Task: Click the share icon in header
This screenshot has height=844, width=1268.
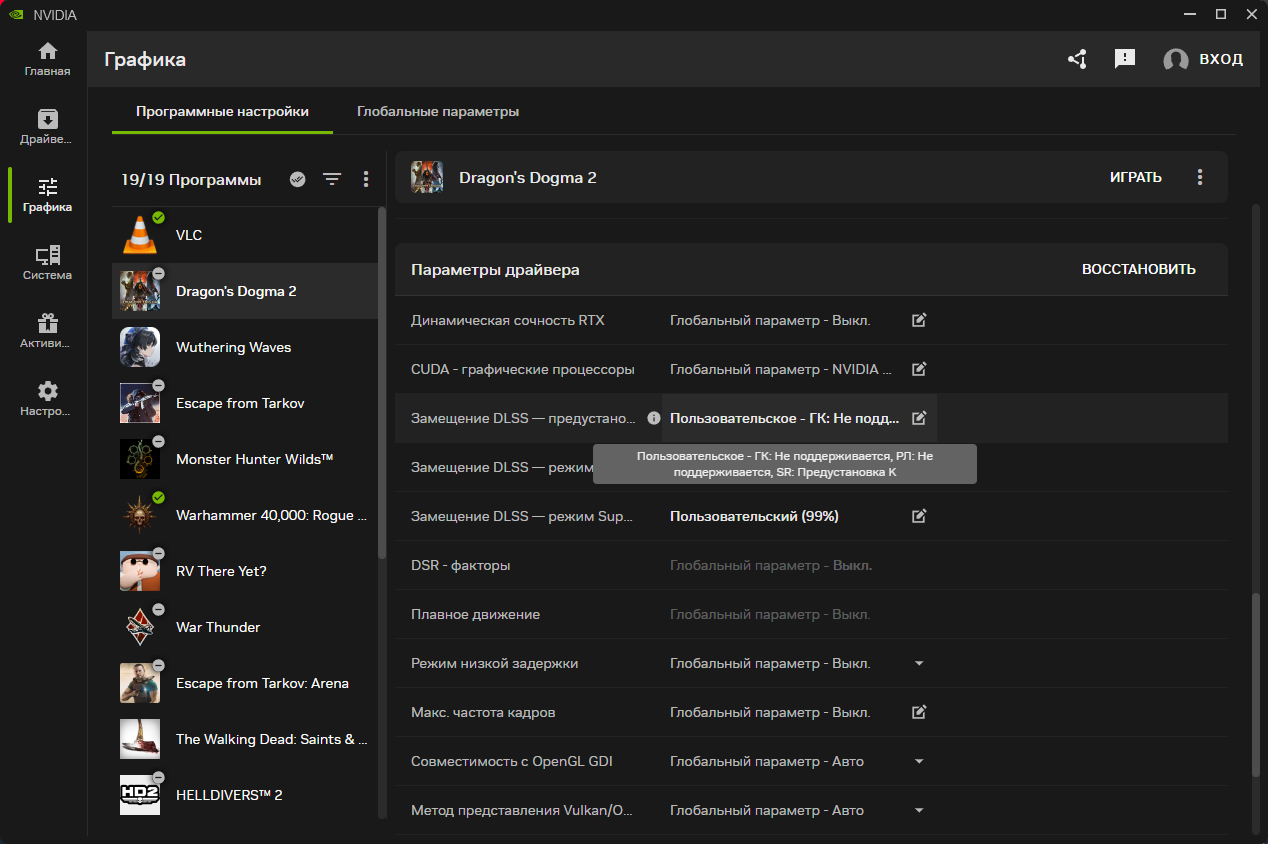Action: click(x=1077, y=59)
